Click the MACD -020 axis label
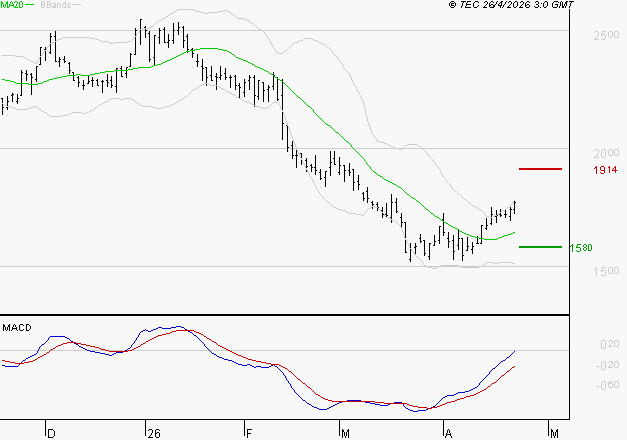The image size is (627, 440). [607, 365]
